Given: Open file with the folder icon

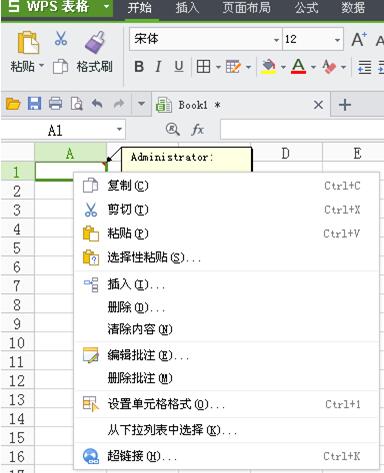Looking at the screenshot, I should (x=13, y=104).
